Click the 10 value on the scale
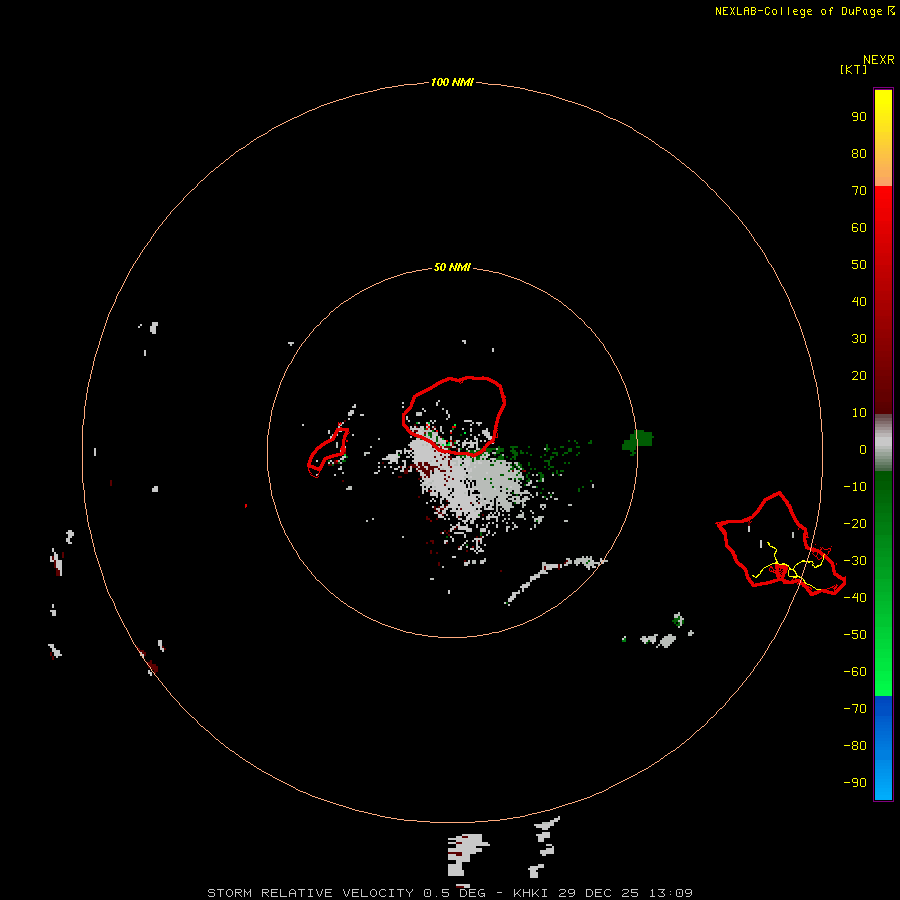900x900 pixels. point(859,413)
